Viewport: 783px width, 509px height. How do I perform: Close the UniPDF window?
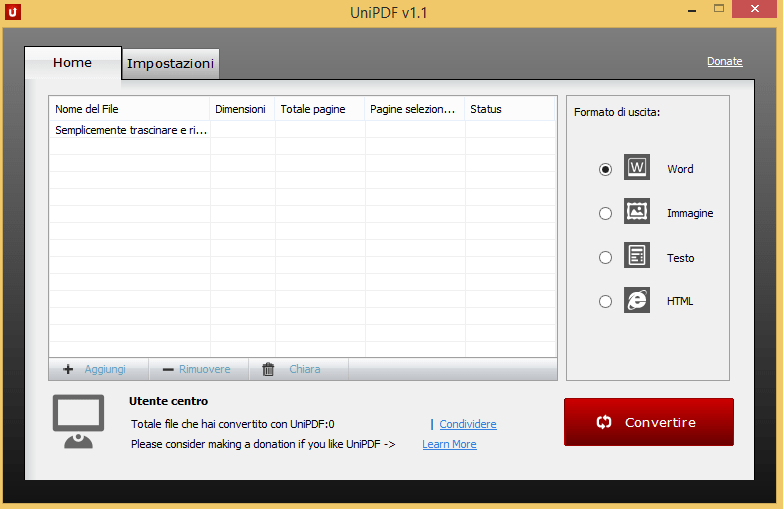pyautogui.click(x=755, y=9)
